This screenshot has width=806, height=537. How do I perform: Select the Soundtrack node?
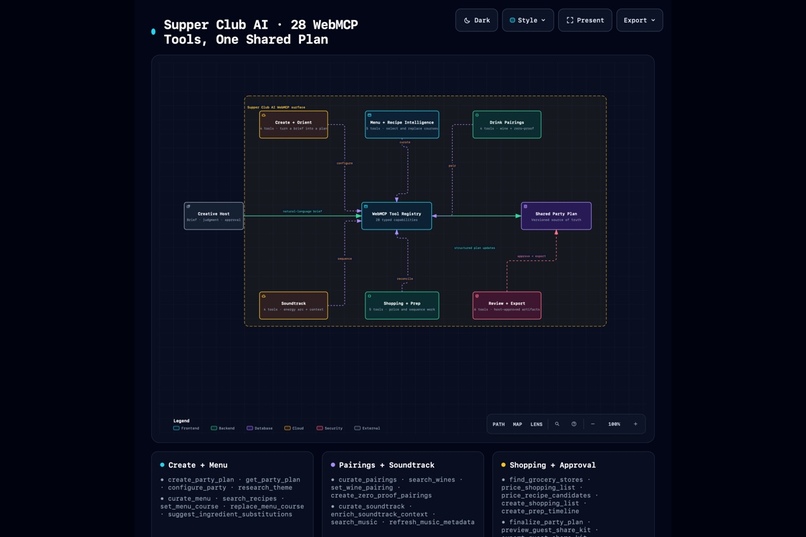[x=294, y=305]
